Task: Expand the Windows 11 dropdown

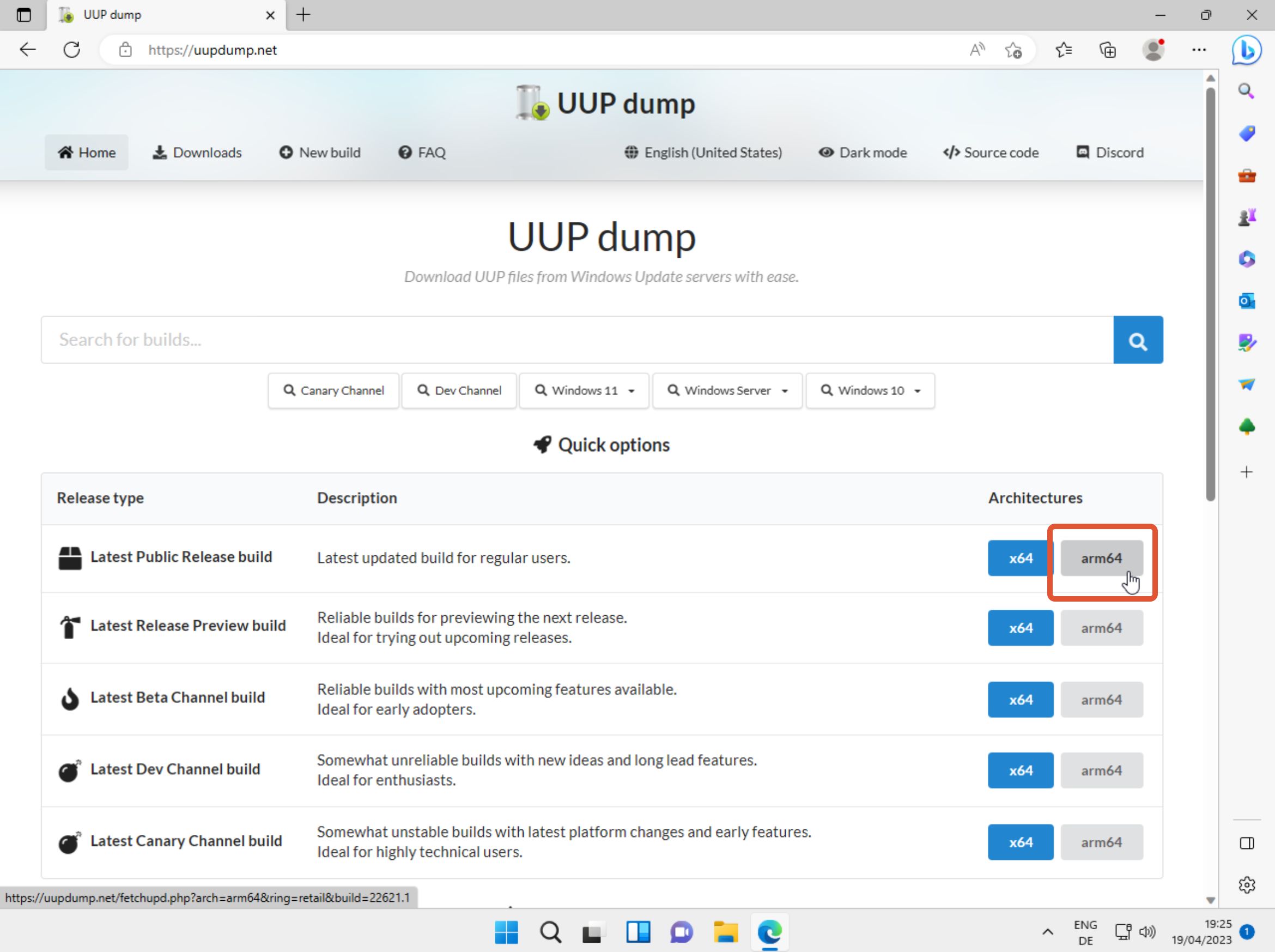Action: [x=584, y=391]
